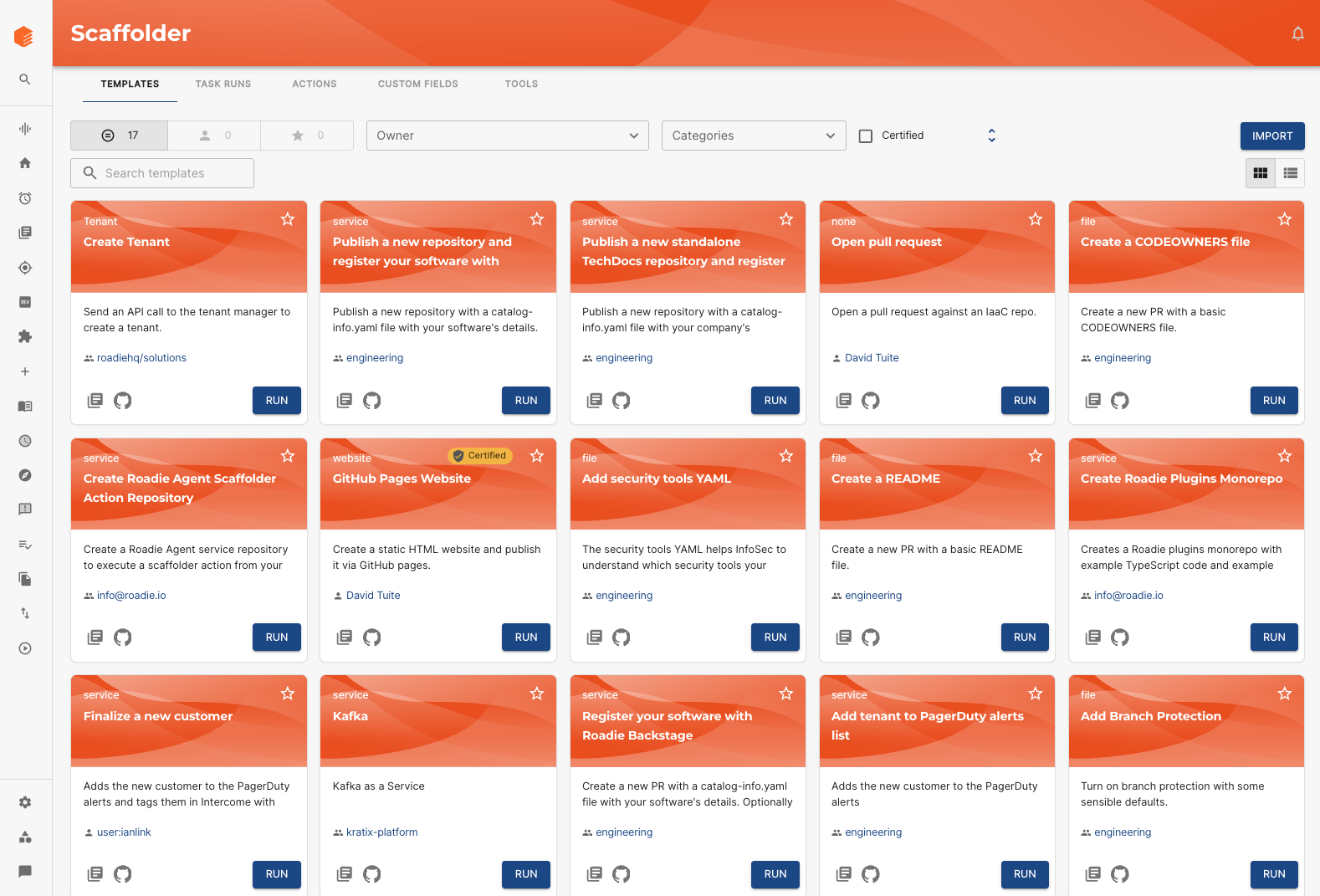Screen dimensions: 1320x896
Task: Star the Create a CODEOWNERS file template
Action: click(1285, 219)
